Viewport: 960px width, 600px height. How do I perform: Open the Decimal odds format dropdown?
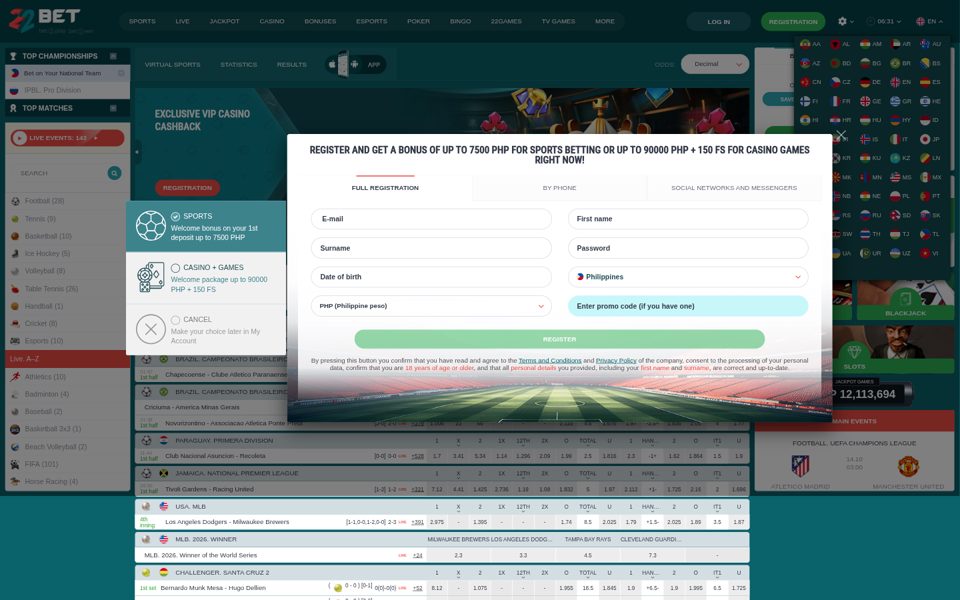click(715, 64)
